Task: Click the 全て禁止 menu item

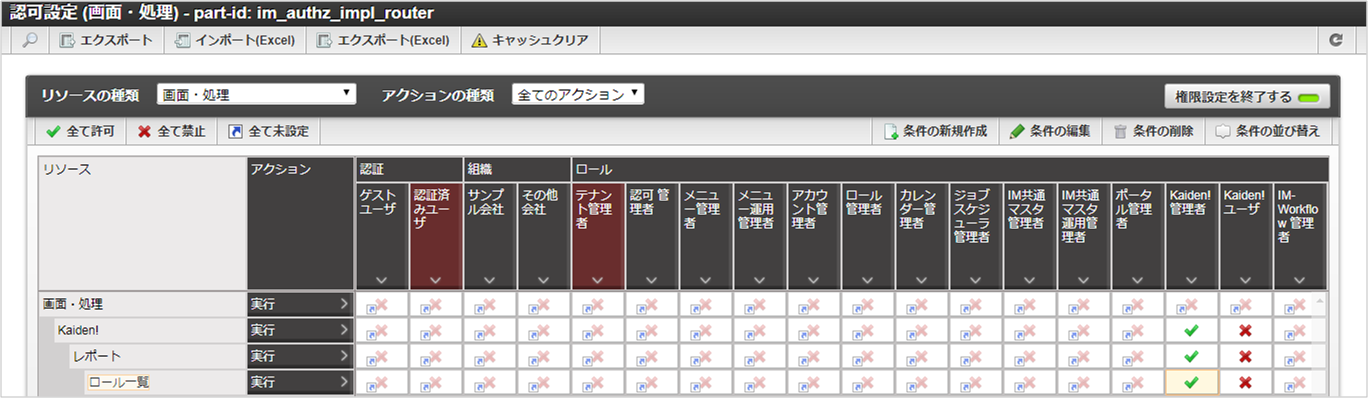Action: tap(171, 131)
